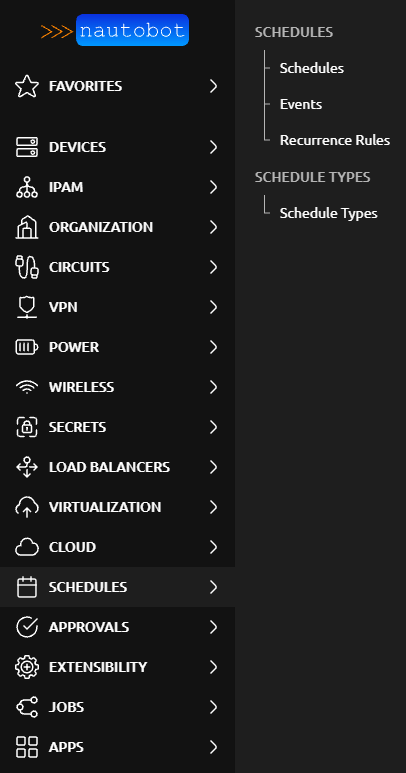Click the nautobot logo
The width and height of the screenshot is (406, 773).
[x=115, y=31]
